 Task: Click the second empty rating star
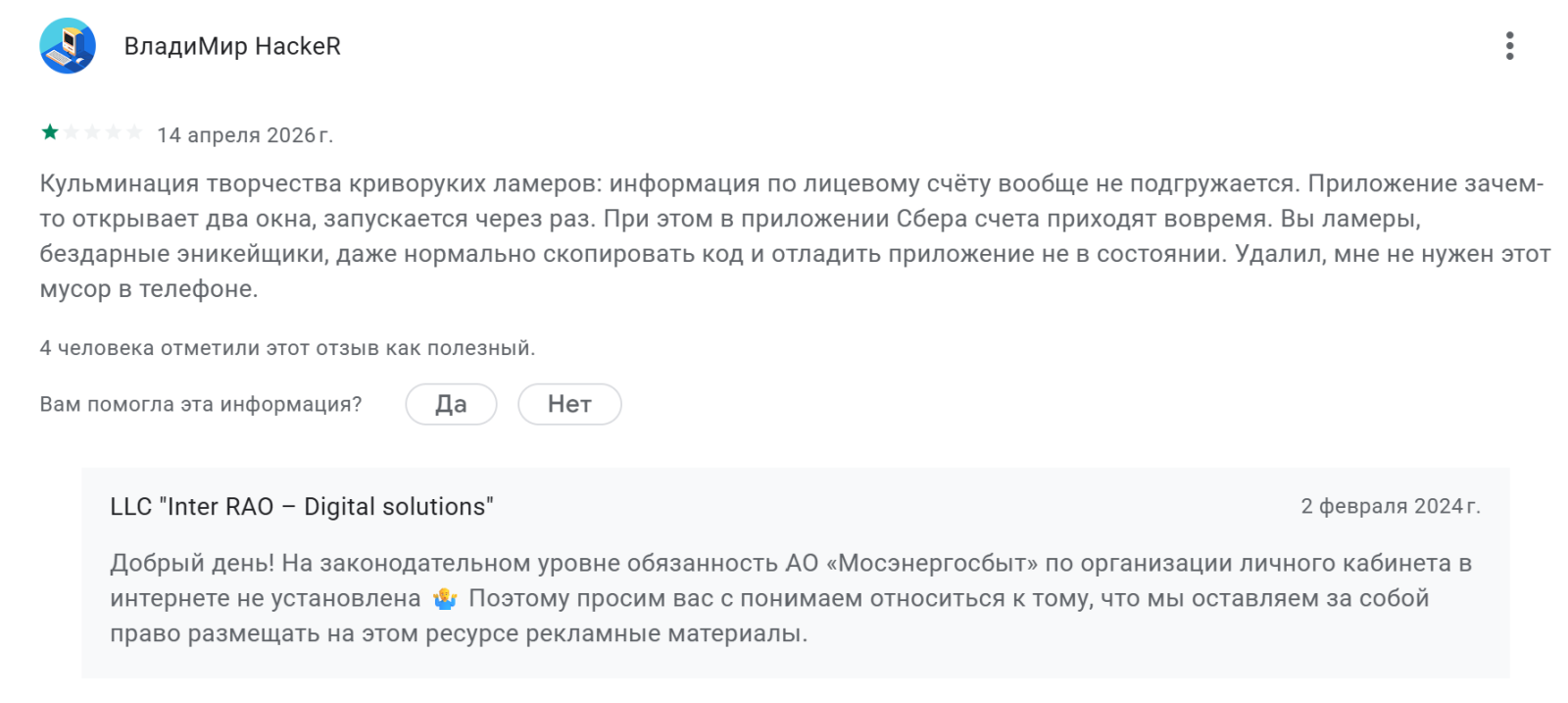pos(72,132)
